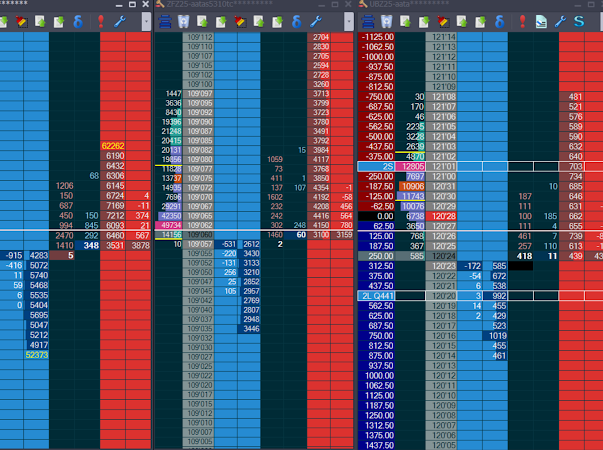
Task: Click the document eraser icon in the UBZ25 toolbar
Action: point(541,22)
